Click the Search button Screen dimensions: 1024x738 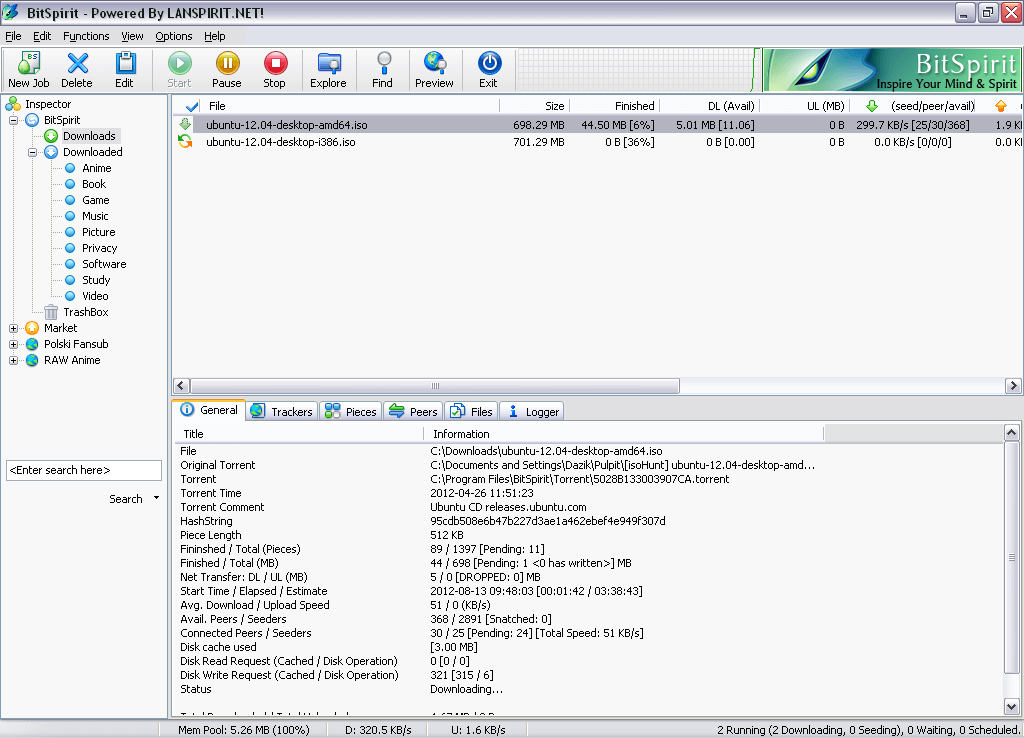pyautogui.click(x=125, y=499)
